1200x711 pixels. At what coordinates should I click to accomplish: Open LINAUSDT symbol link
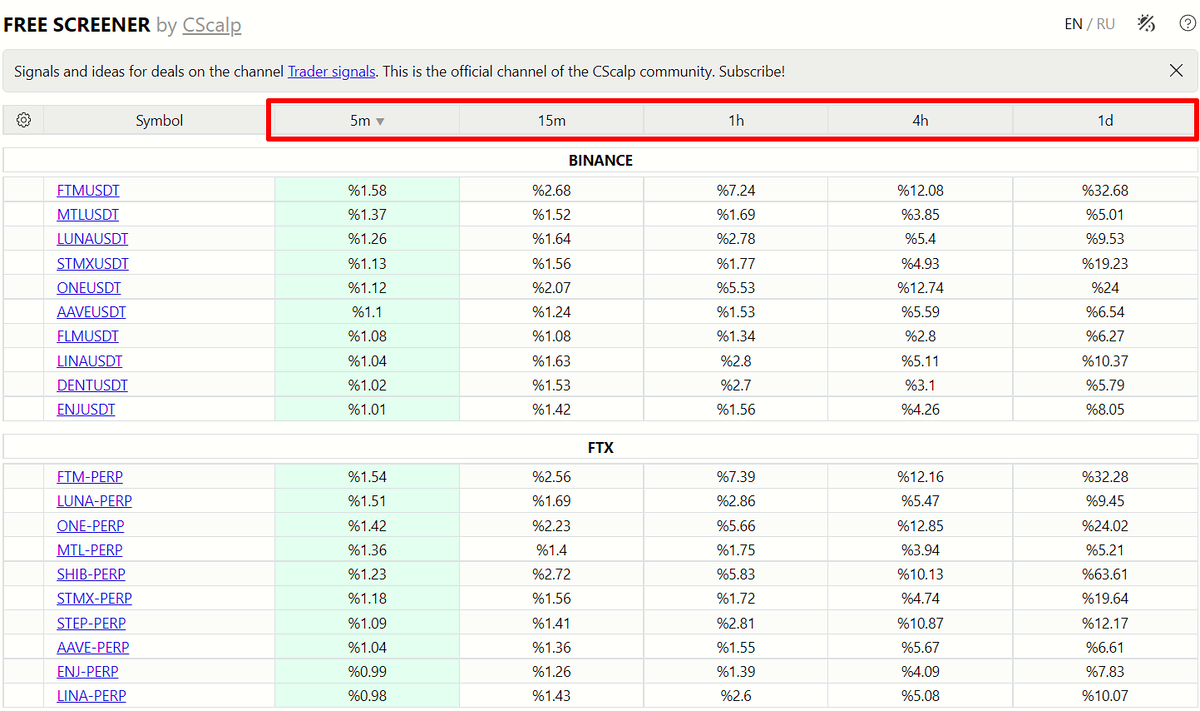[x=90, y=361]
